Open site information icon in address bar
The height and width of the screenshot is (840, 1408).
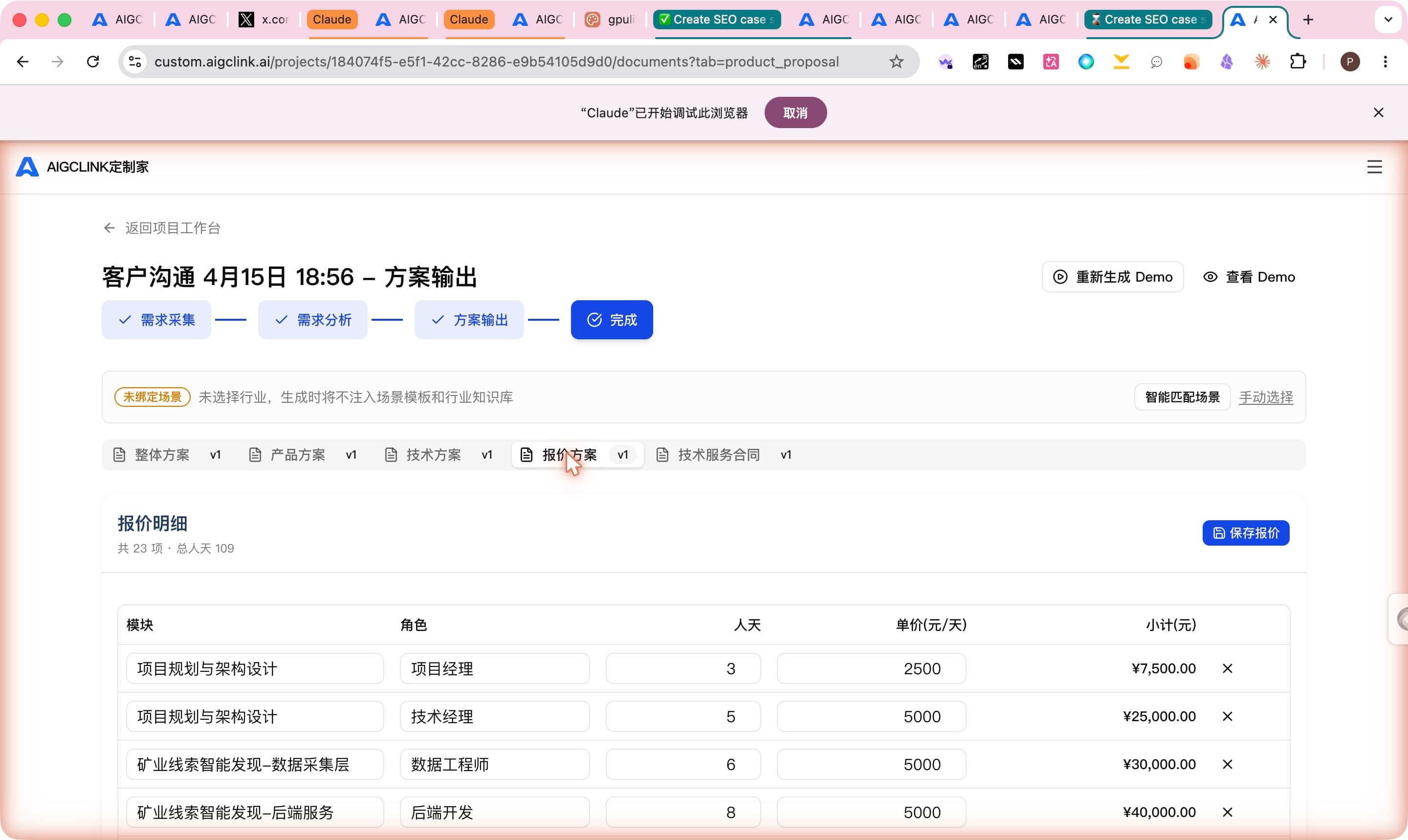(134, 62)
